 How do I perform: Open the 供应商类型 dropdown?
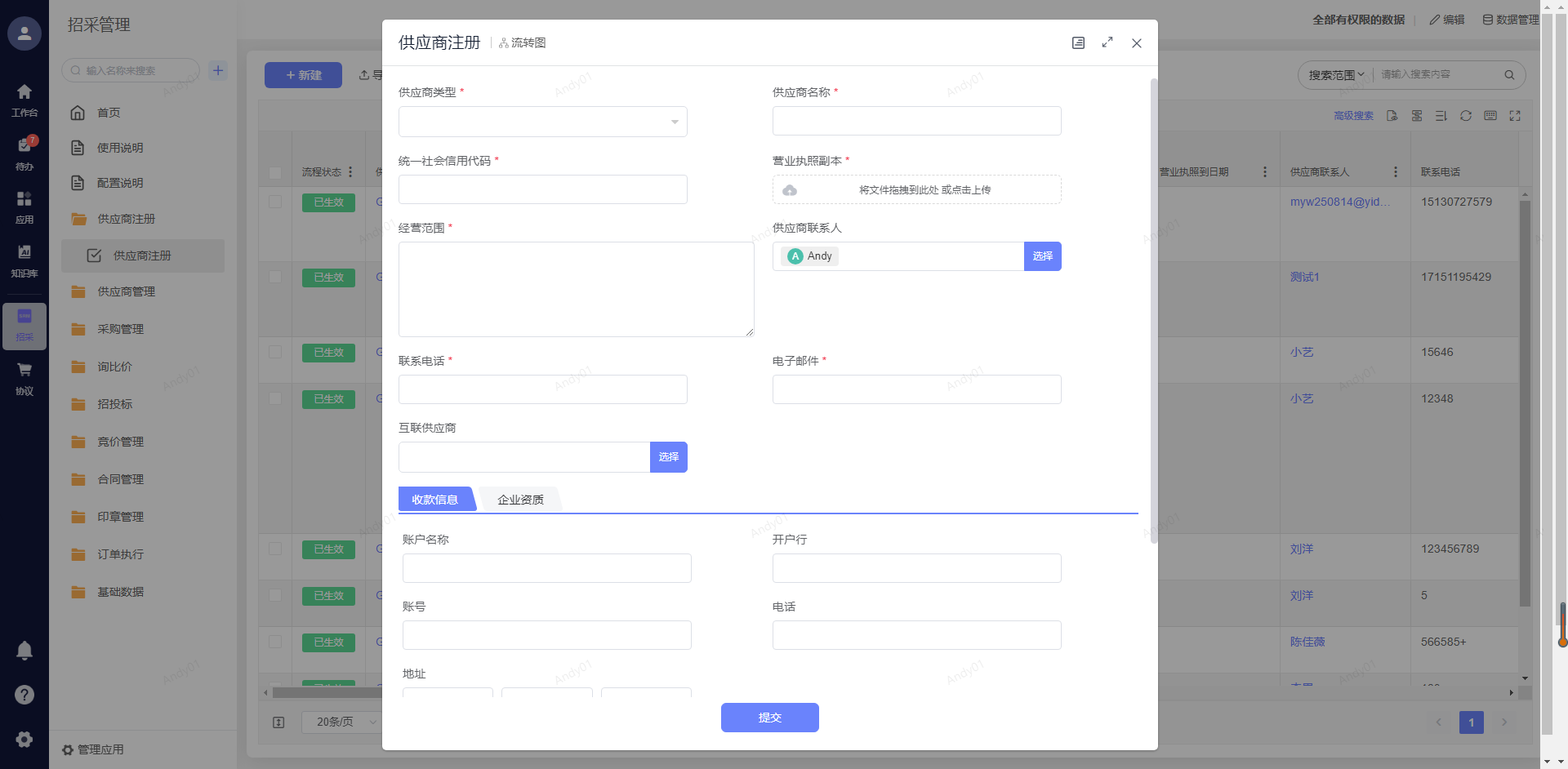(x=542, y=122)
